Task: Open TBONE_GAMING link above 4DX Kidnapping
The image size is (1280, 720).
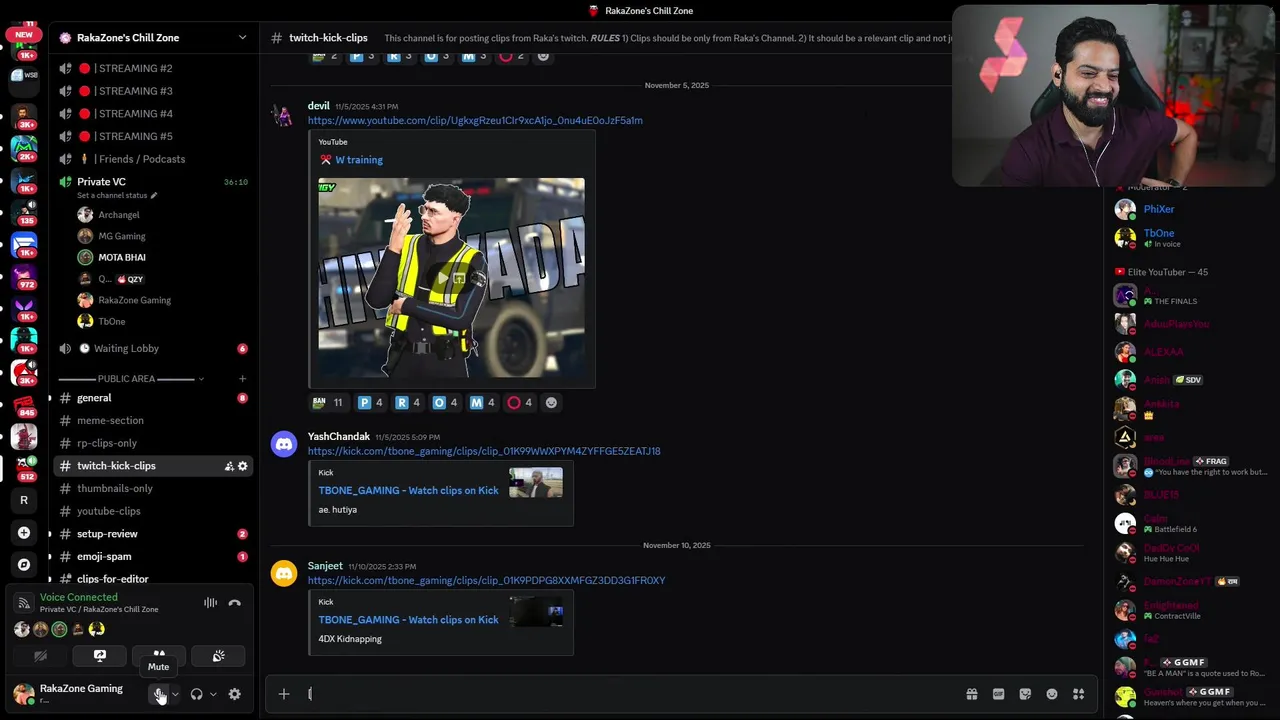Action: (x=408, y=620)
